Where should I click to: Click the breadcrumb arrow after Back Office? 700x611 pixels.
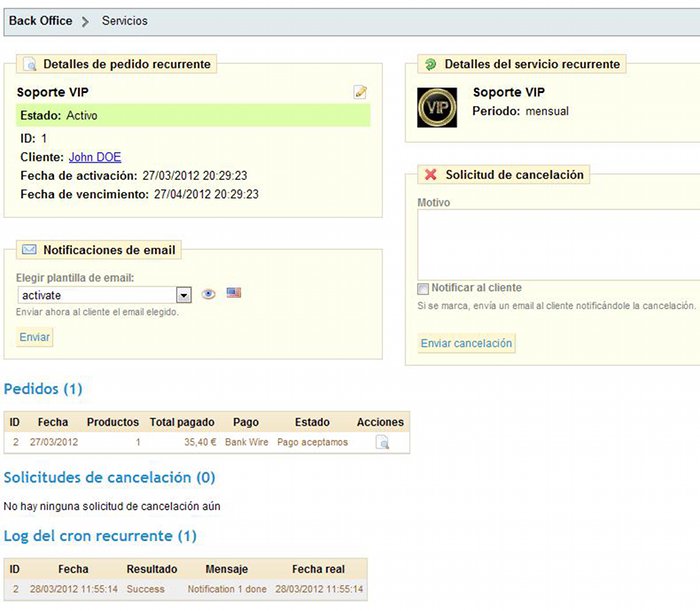point(85,21)
